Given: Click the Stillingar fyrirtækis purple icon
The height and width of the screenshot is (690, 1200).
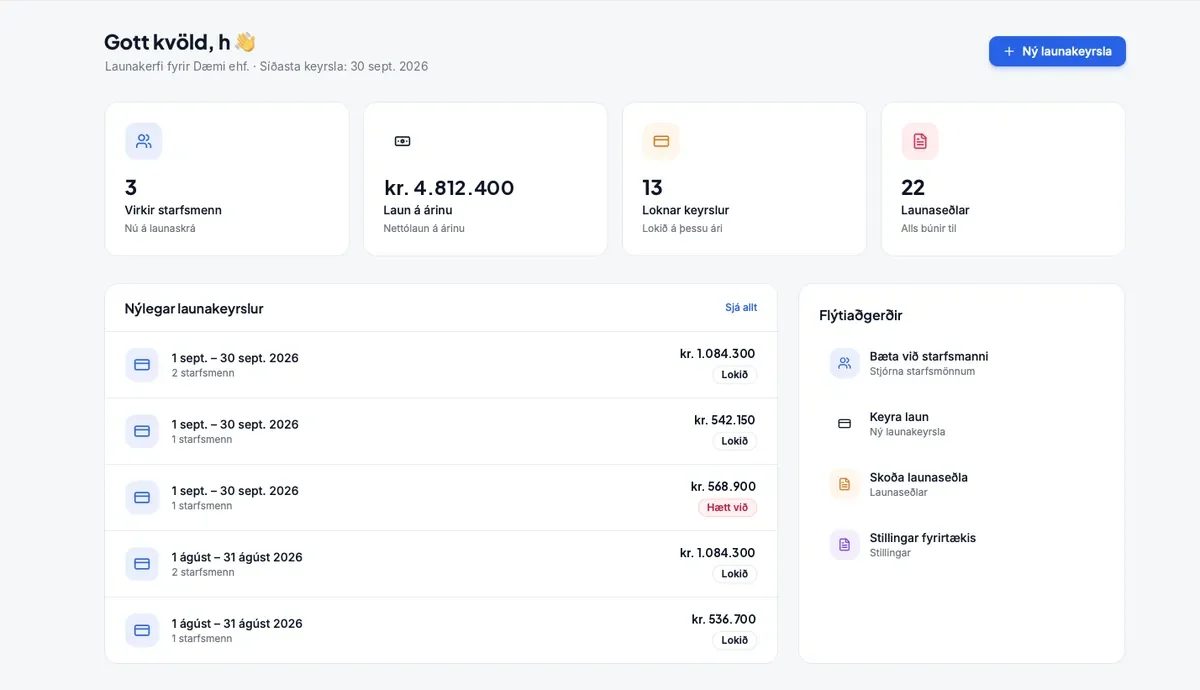Looking at the screenshot, I should pos(845,544).
